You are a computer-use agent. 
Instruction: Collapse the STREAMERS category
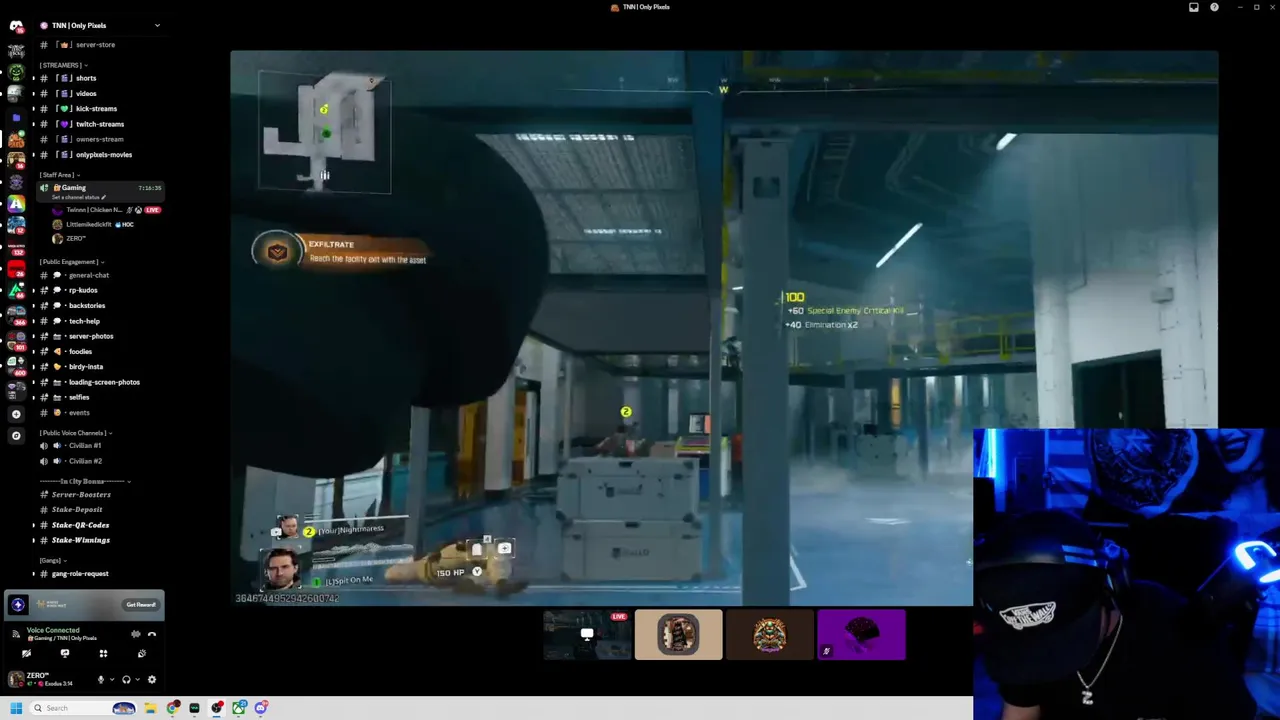62,65
